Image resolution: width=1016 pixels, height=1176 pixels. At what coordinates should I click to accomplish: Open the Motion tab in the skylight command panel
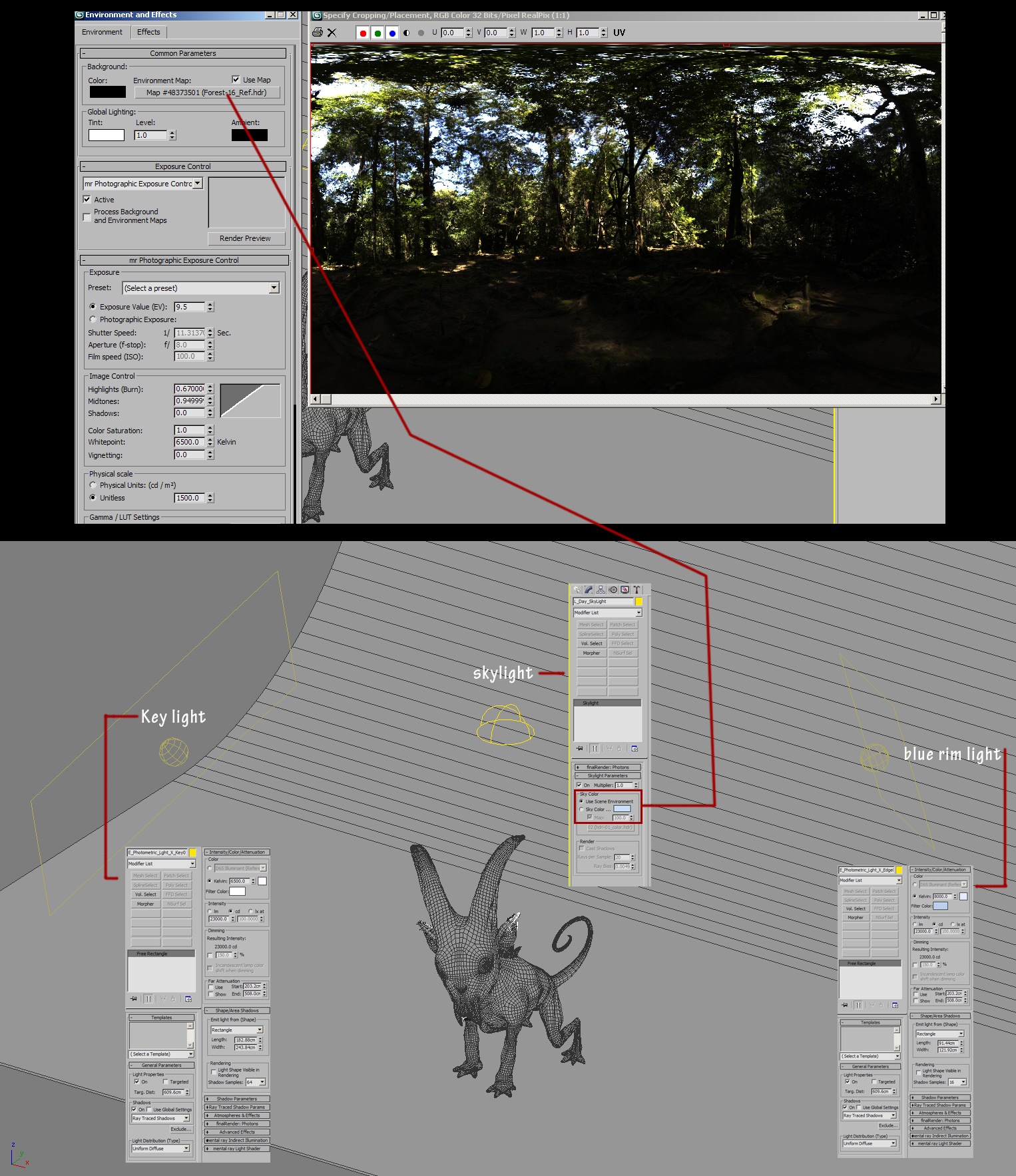pos(613,590)
